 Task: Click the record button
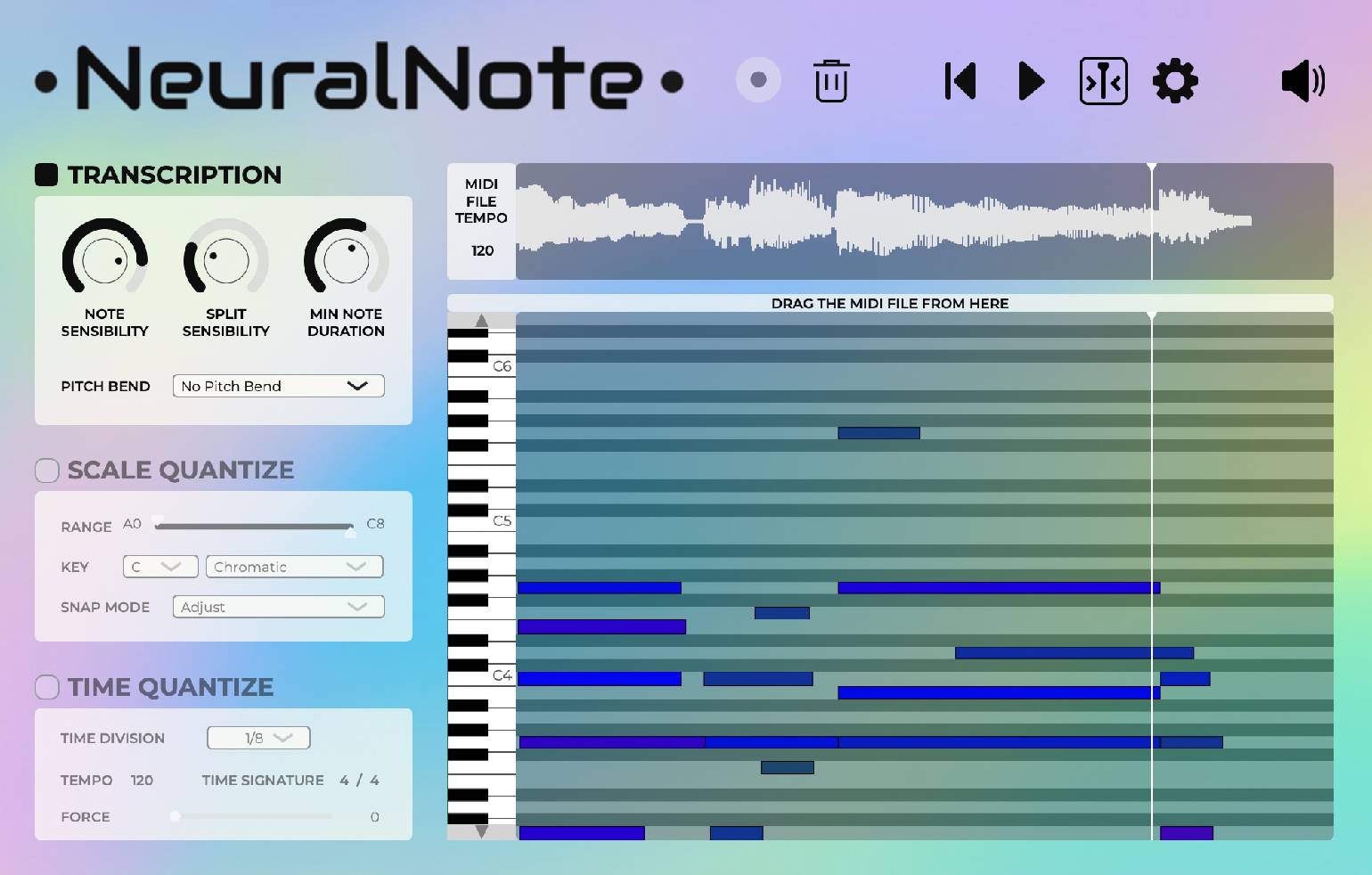tap(758, 80)
